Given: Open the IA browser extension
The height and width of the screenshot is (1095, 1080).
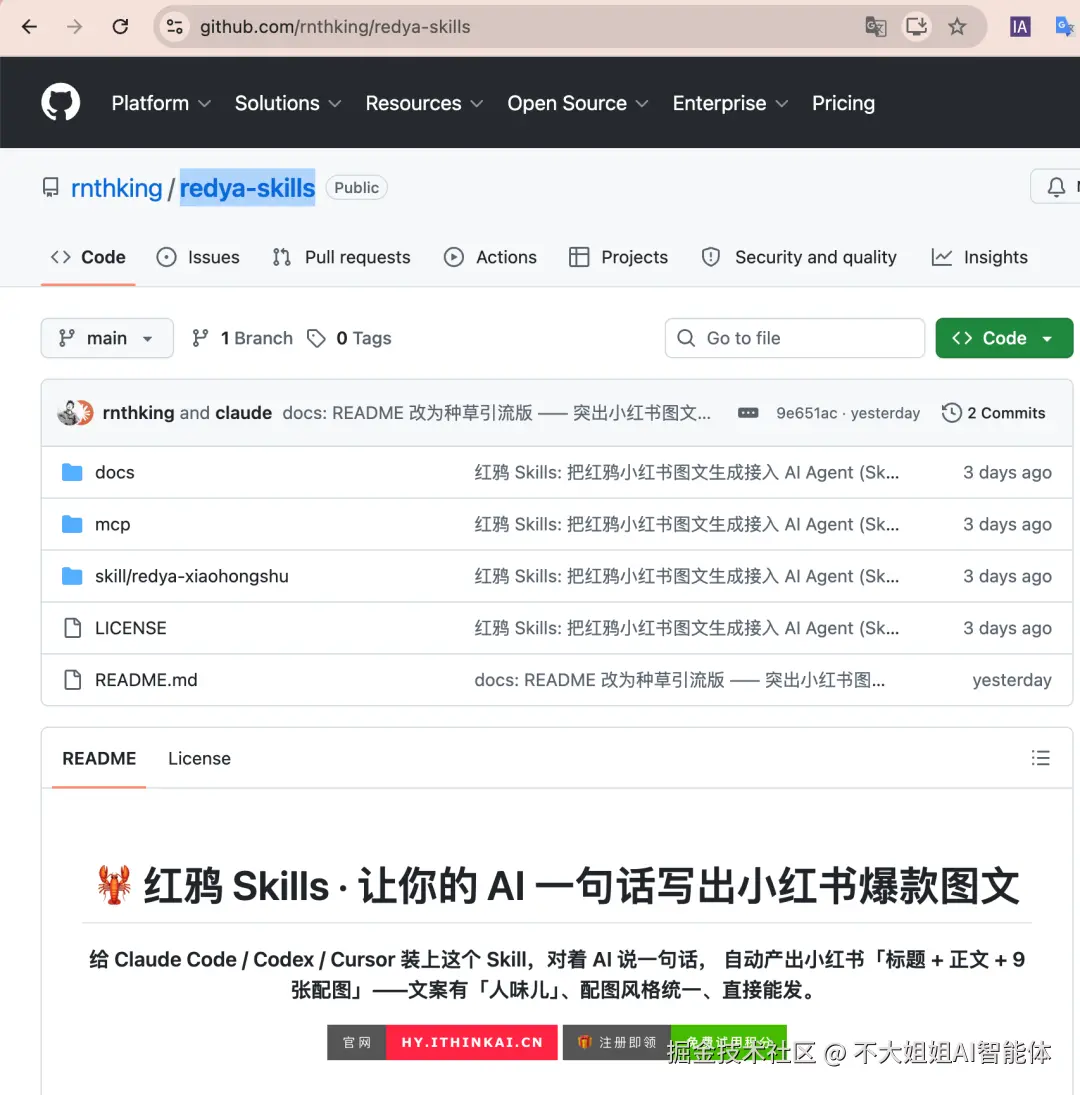Looking at the screenshot, I should pos(1020,27).
